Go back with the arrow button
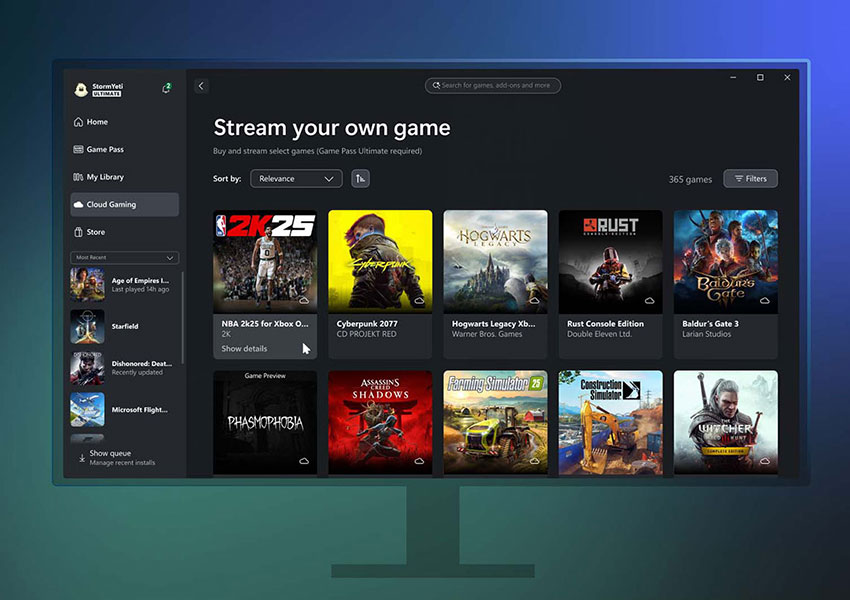This screenshot has height=600, width=850. tap(201, 86)
